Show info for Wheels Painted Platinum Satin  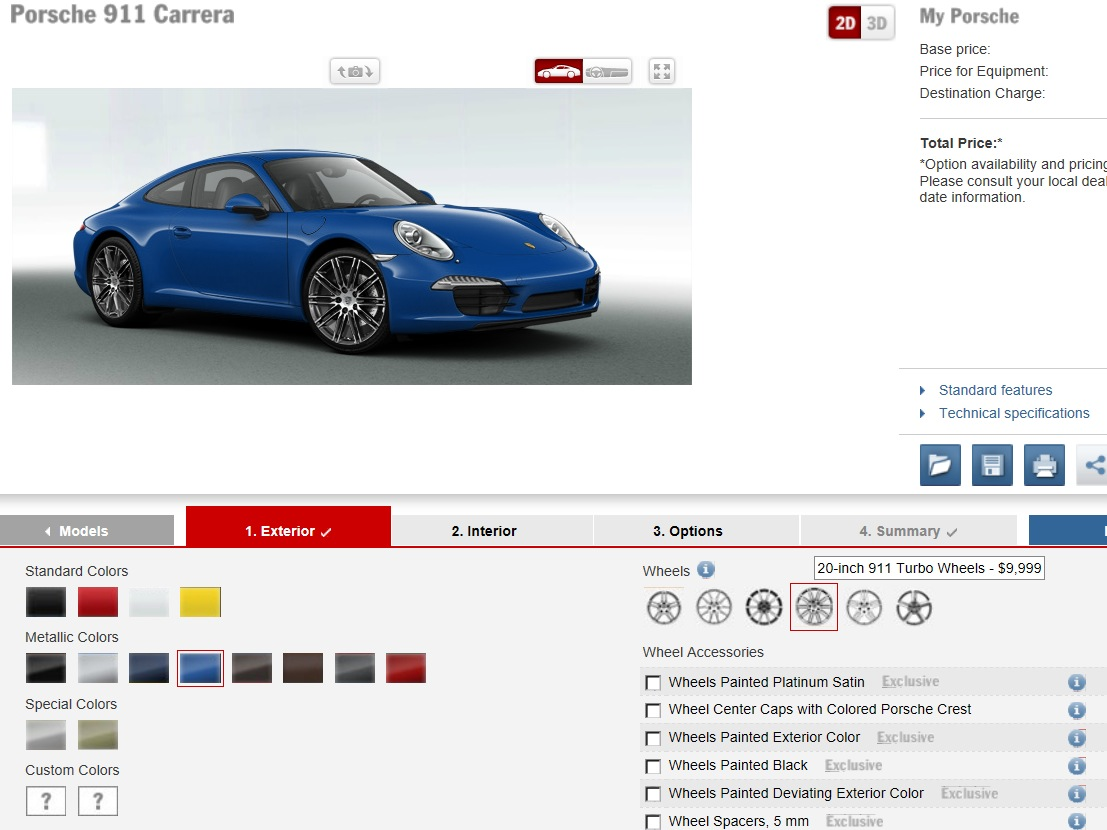(1076, 682)
